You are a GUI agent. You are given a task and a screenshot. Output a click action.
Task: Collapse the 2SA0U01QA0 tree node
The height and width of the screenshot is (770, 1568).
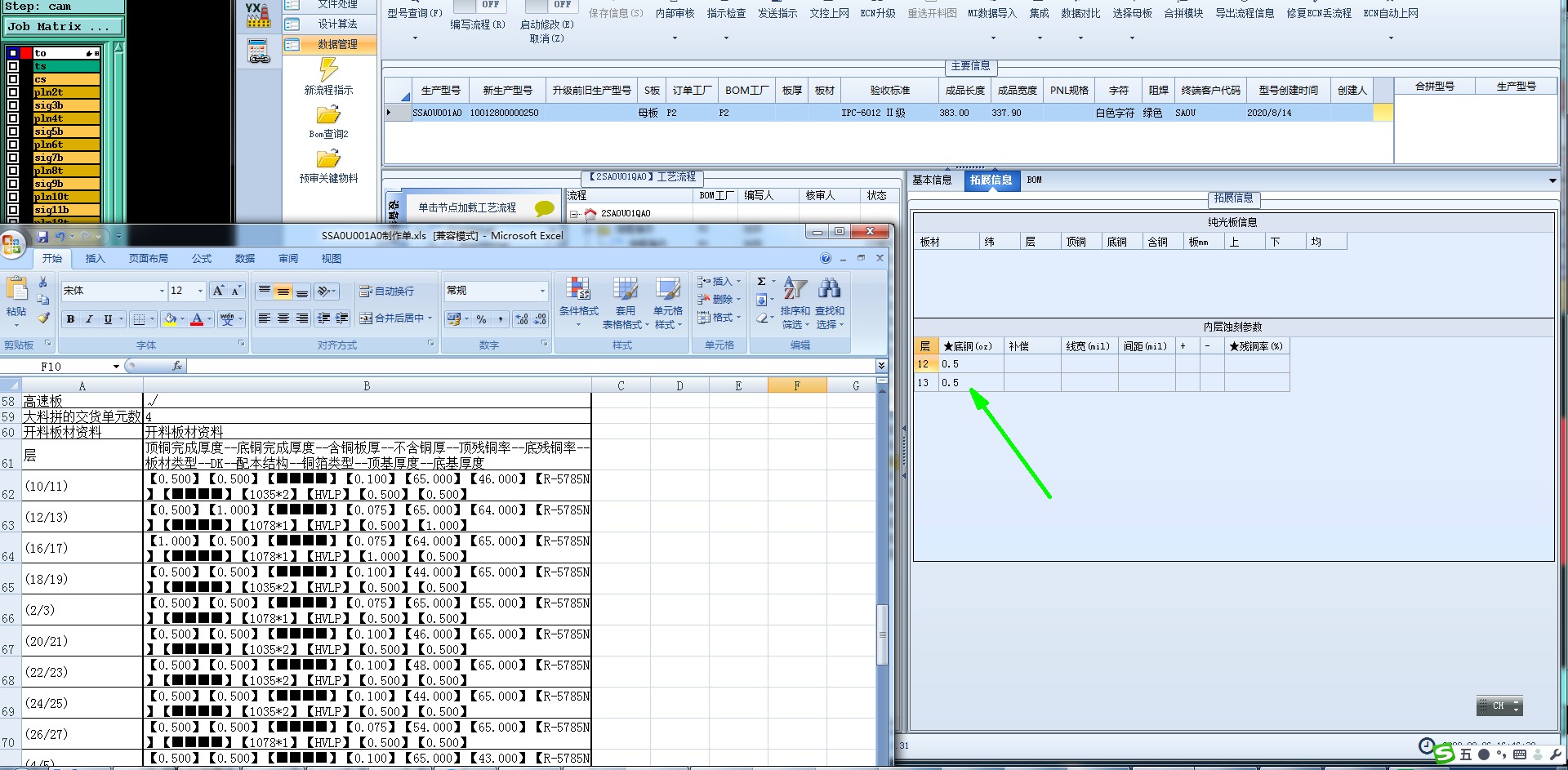575,214
